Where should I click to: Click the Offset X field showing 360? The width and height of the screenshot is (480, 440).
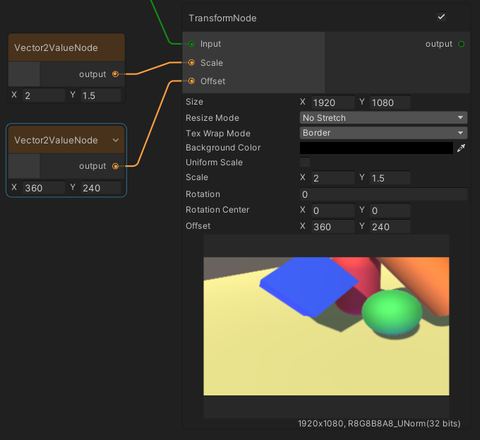pos(333,227)
